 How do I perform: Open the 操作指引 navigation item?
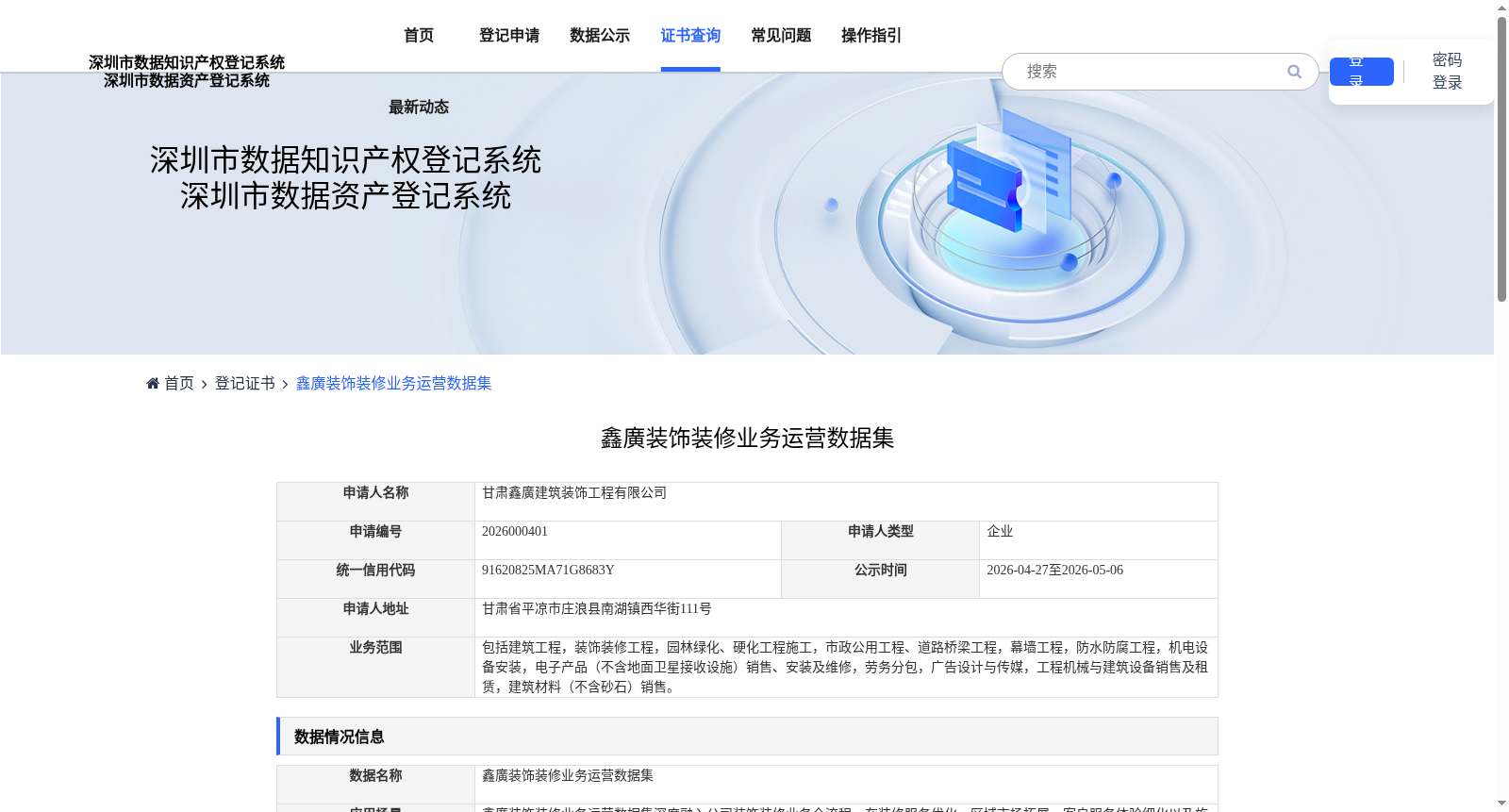(871, 35)
